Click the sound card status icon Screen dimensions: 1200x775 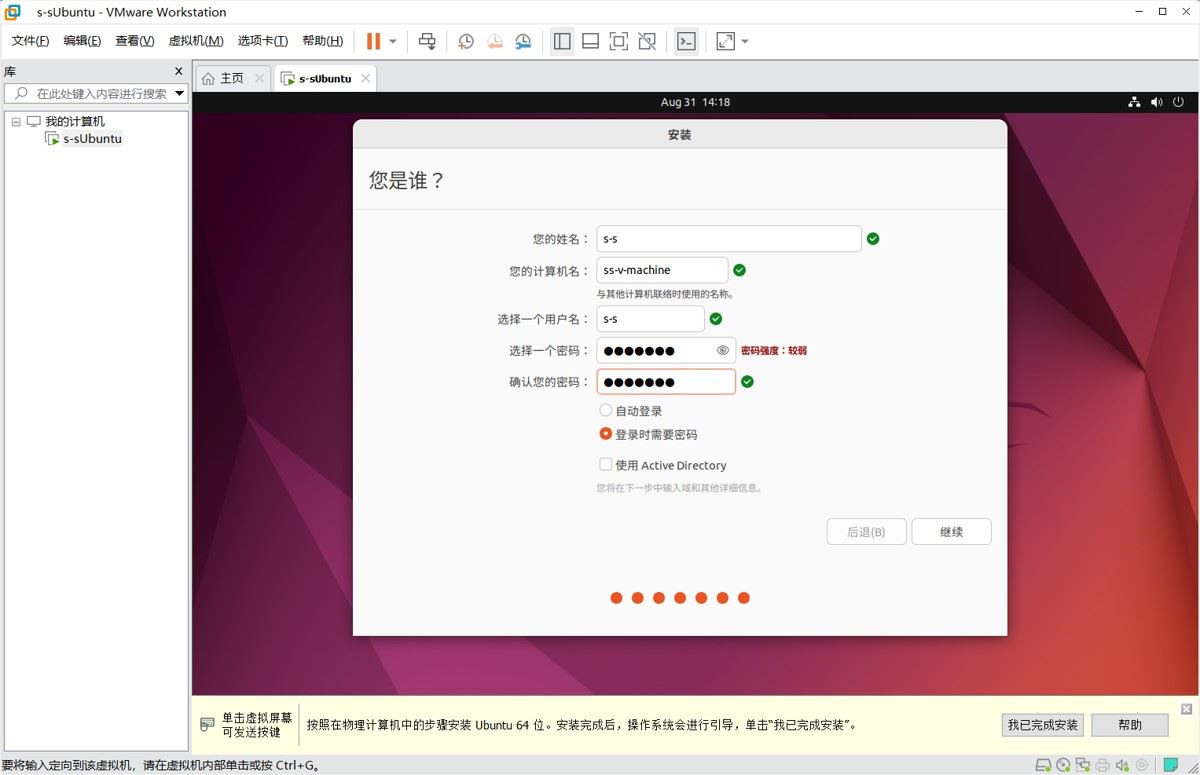(1122, 766)
